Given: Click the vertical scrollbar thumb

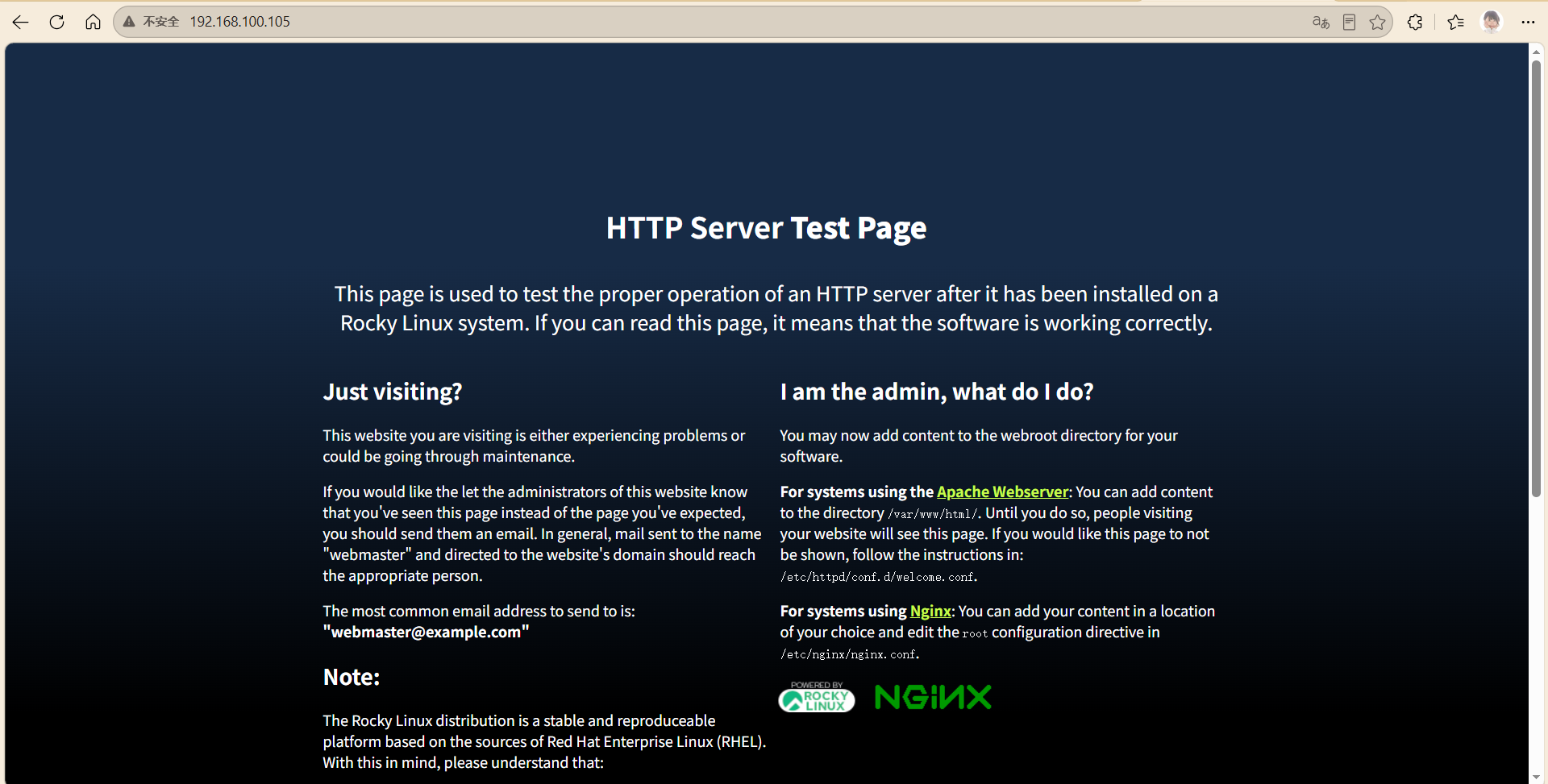Looking at the screenshot, I should (x=1536, y=278).
